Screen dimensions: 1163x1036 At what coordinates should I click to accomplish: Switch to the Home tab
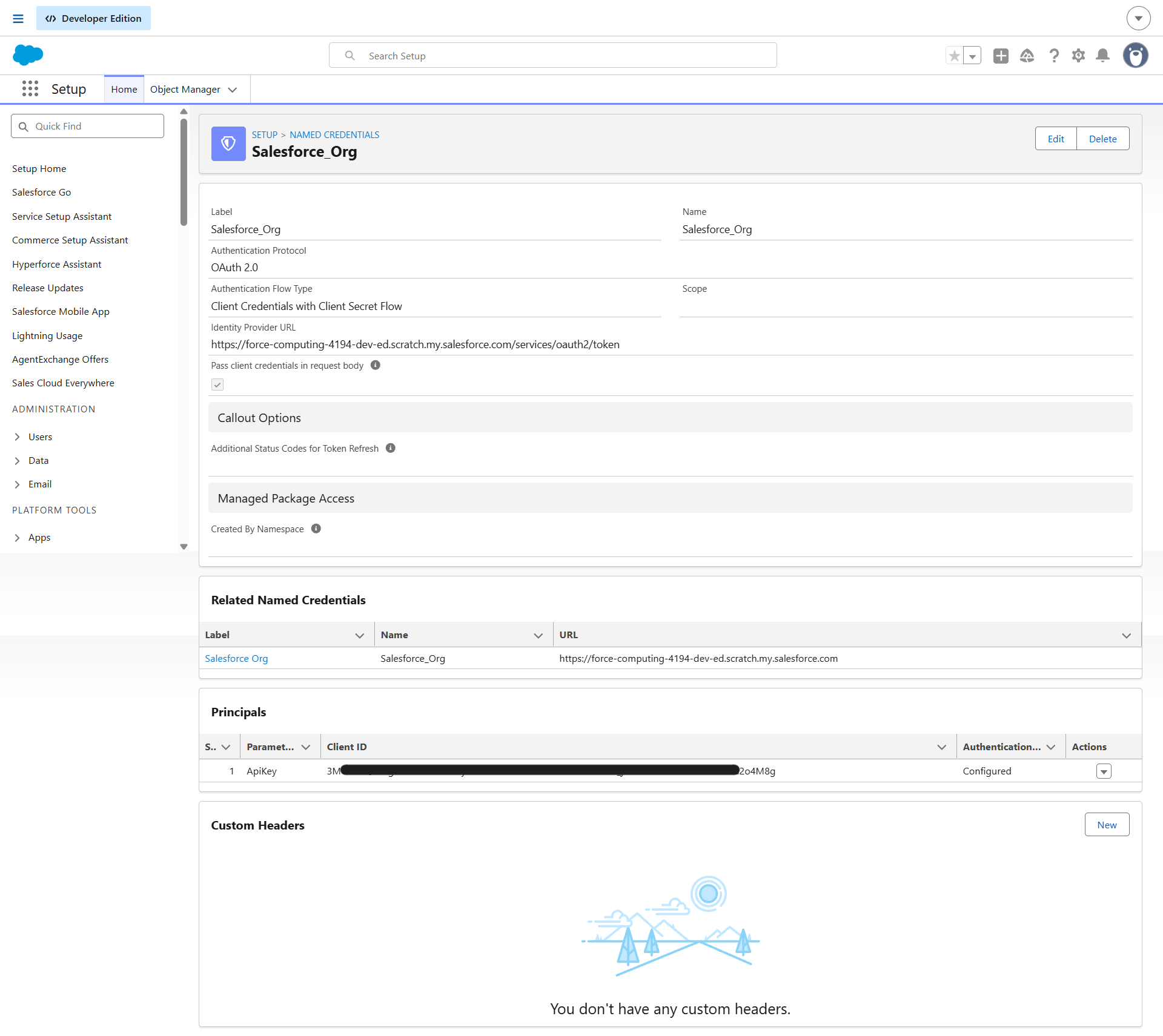[x=124, y=90]
